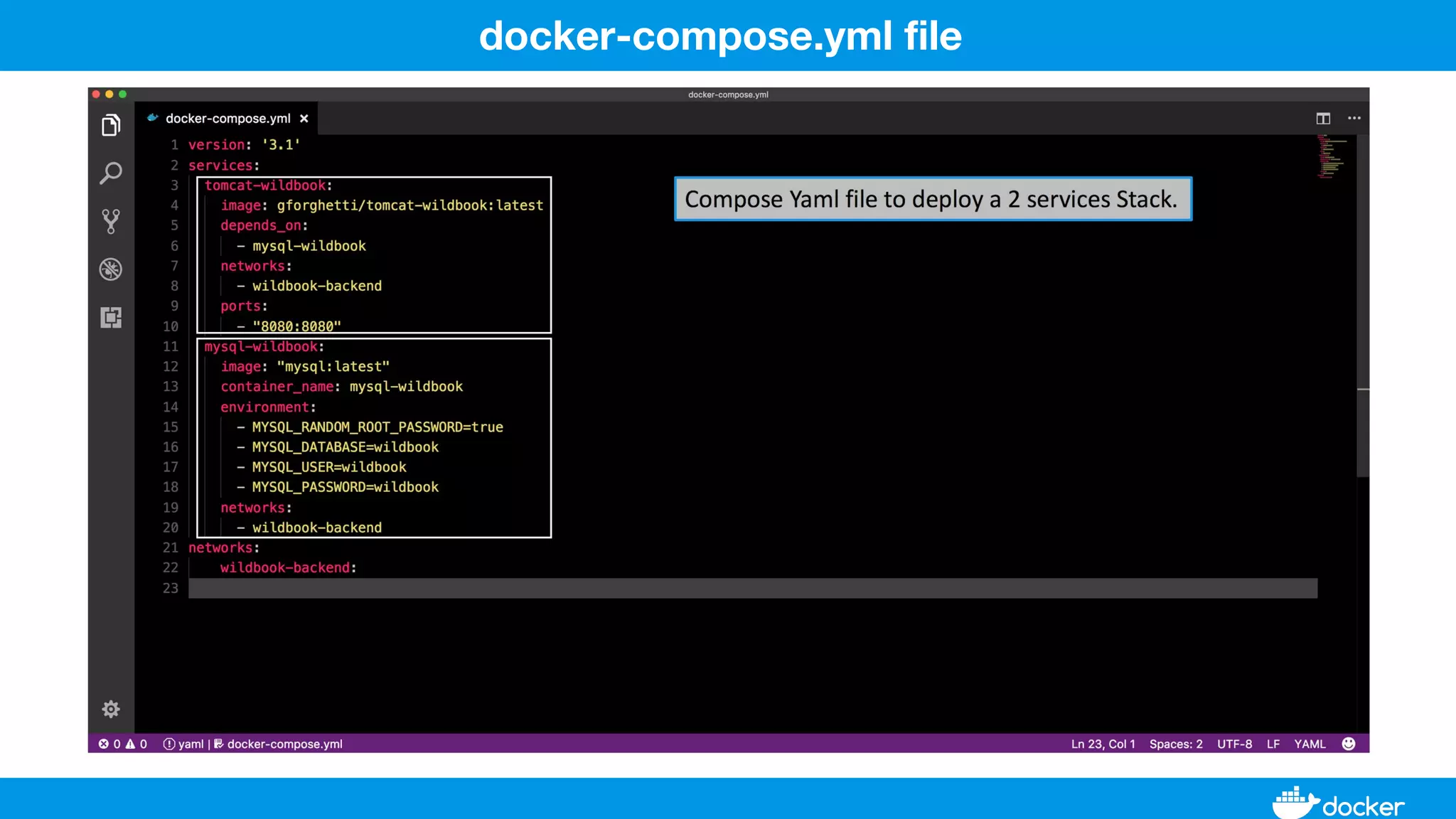Open the Extensions icon in sidebar

pyautogui.click(x=111, y=317)
